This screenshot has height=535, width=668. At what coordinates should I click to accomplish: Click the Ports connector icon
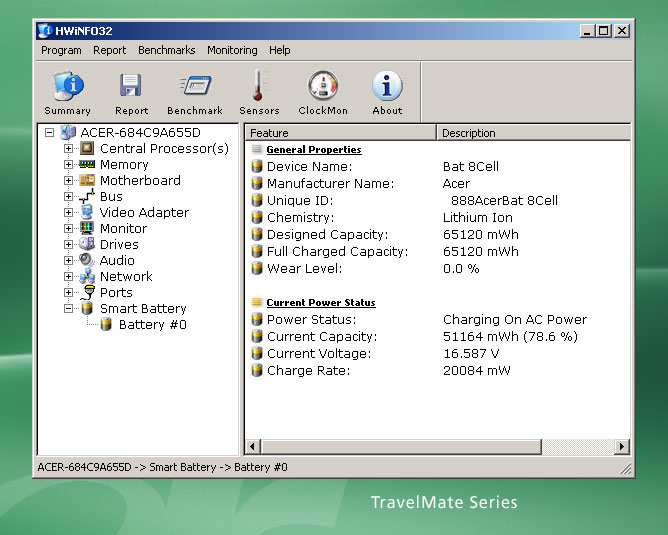point(88,292)
